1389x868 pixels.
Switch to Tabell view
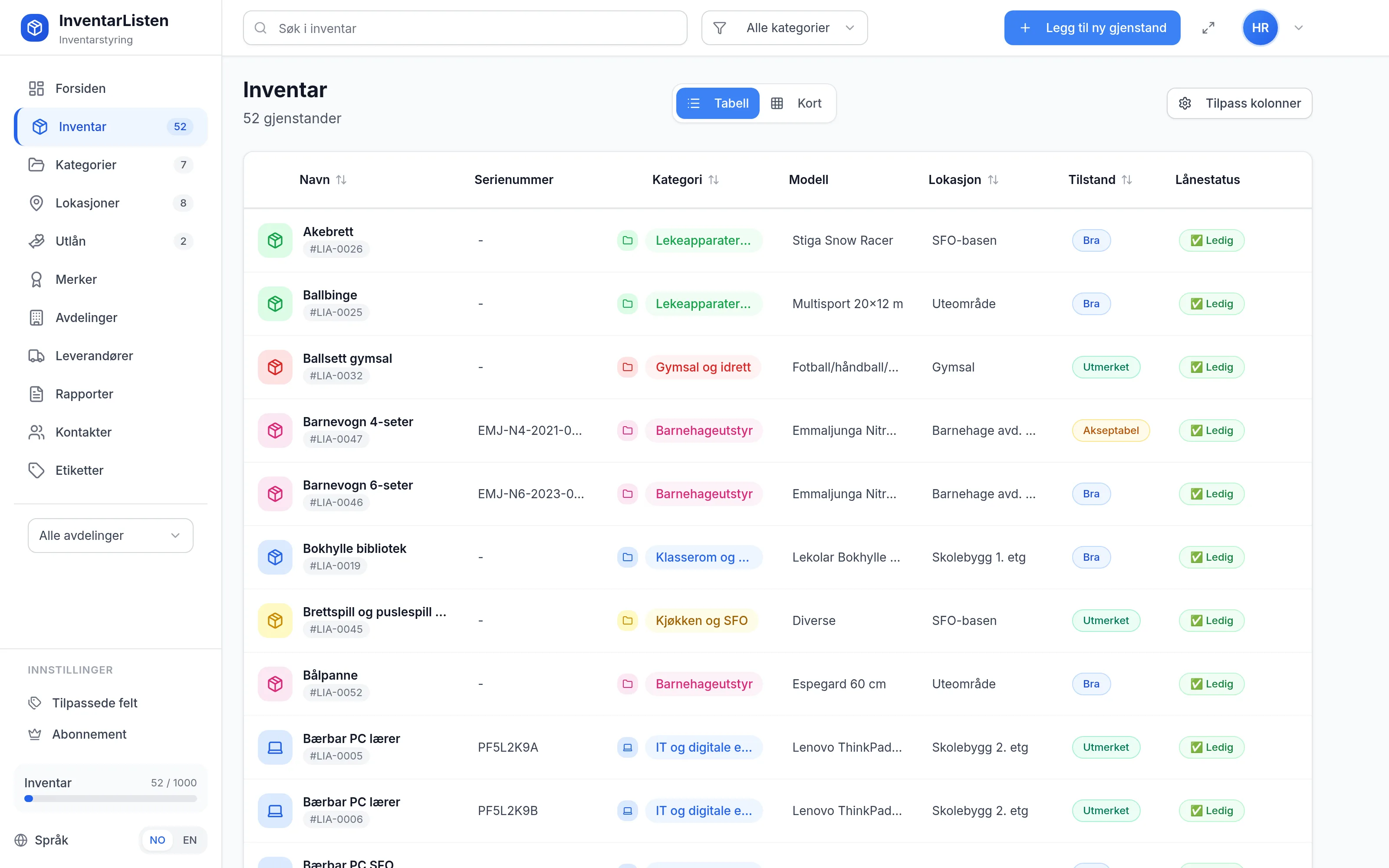pyautogui.click(x=718, y=103)
